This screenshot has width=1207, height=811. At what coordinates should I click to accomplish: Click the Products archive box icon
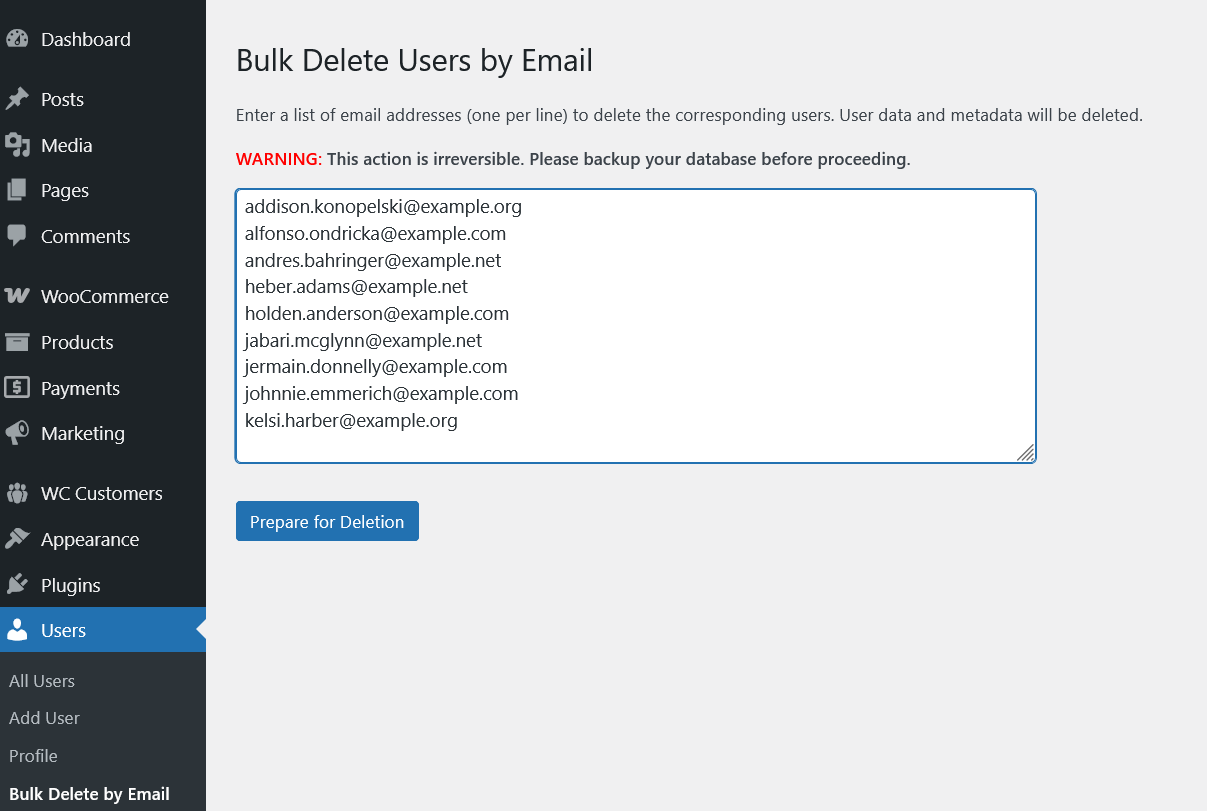tap(17, 343)
